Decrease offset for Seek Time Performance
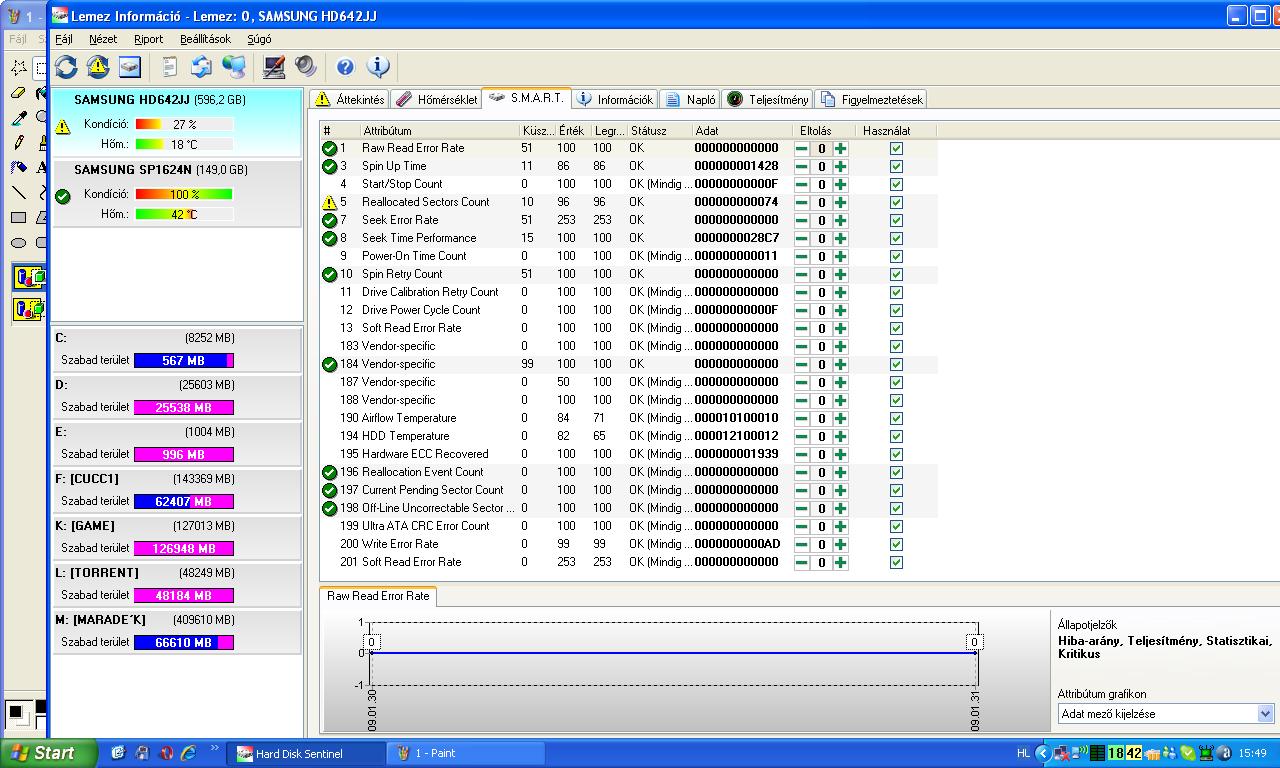1280x768 pixels. click(802, 238)
